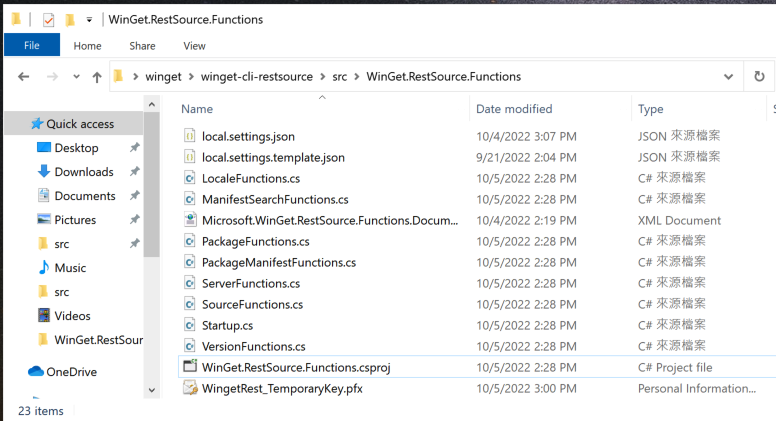Click the pin icon next to Downloads
The height and width of the screenshot is (421, 776).
[x=135, y=171]
